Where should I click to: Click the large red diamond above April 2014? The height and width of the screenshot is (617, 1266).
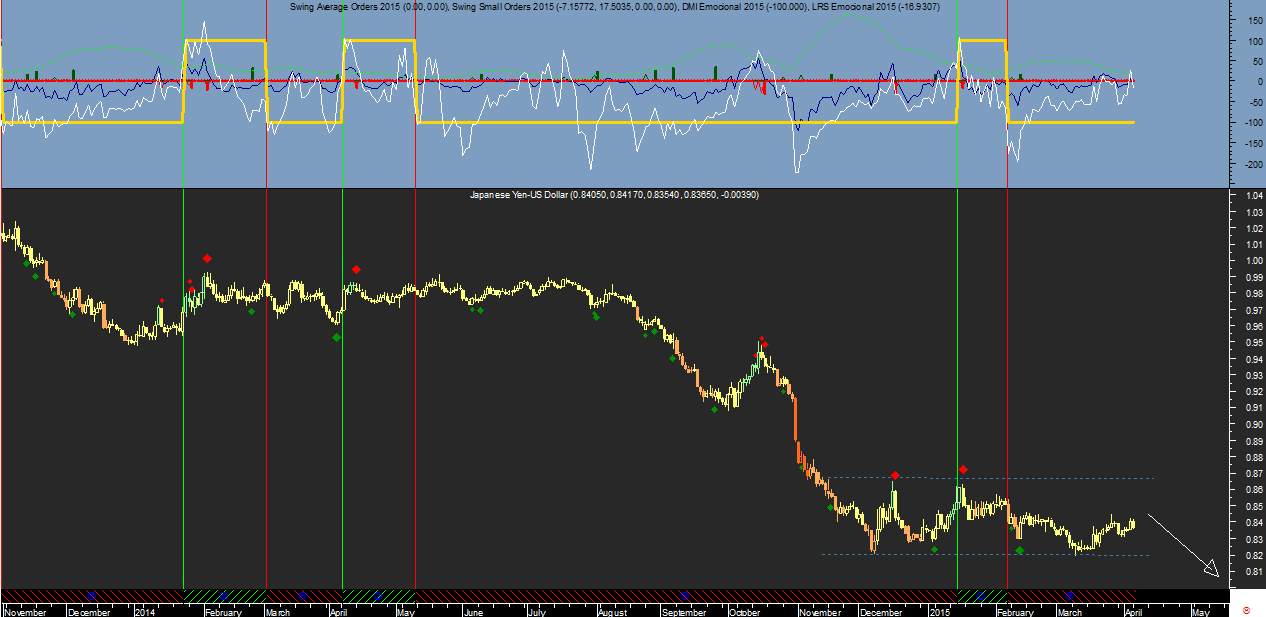pos(356,270)
